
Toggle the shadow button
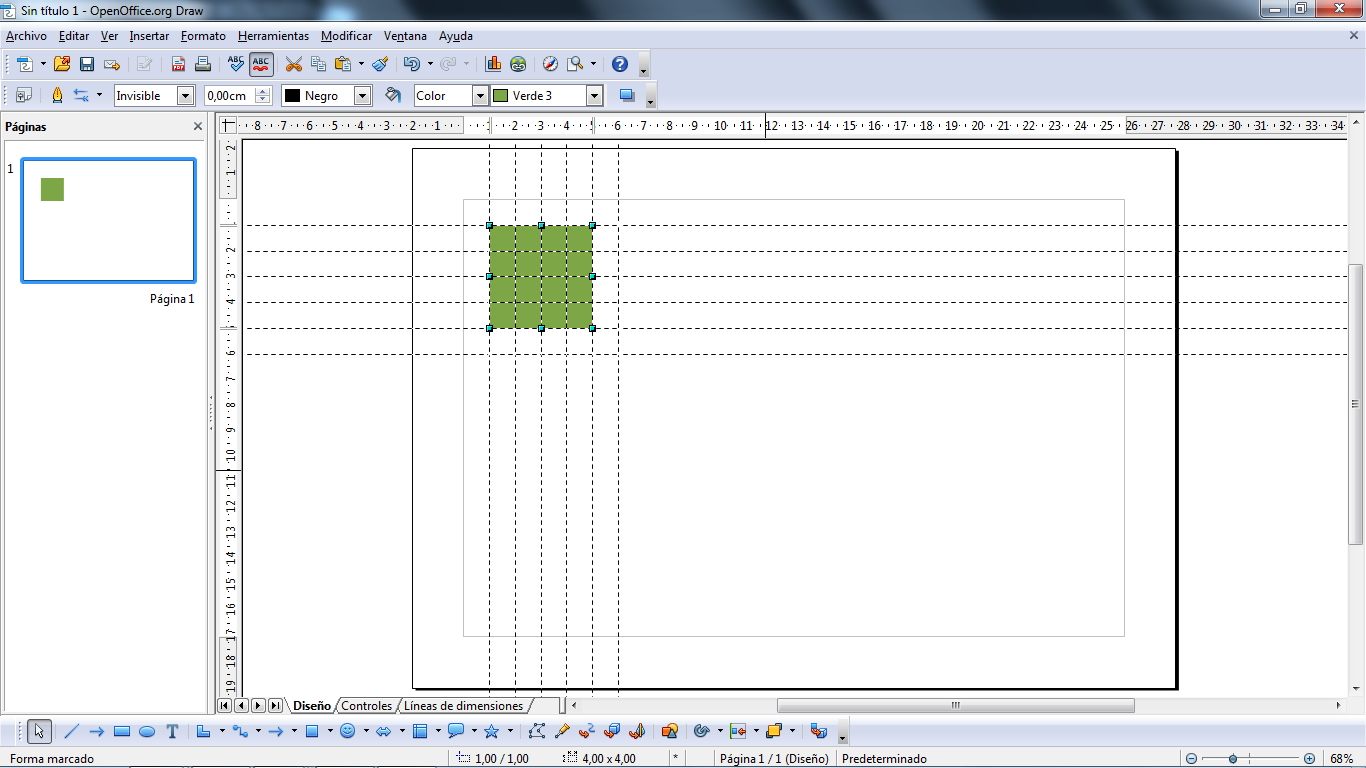pyautogui.click(x=627, y=95)
